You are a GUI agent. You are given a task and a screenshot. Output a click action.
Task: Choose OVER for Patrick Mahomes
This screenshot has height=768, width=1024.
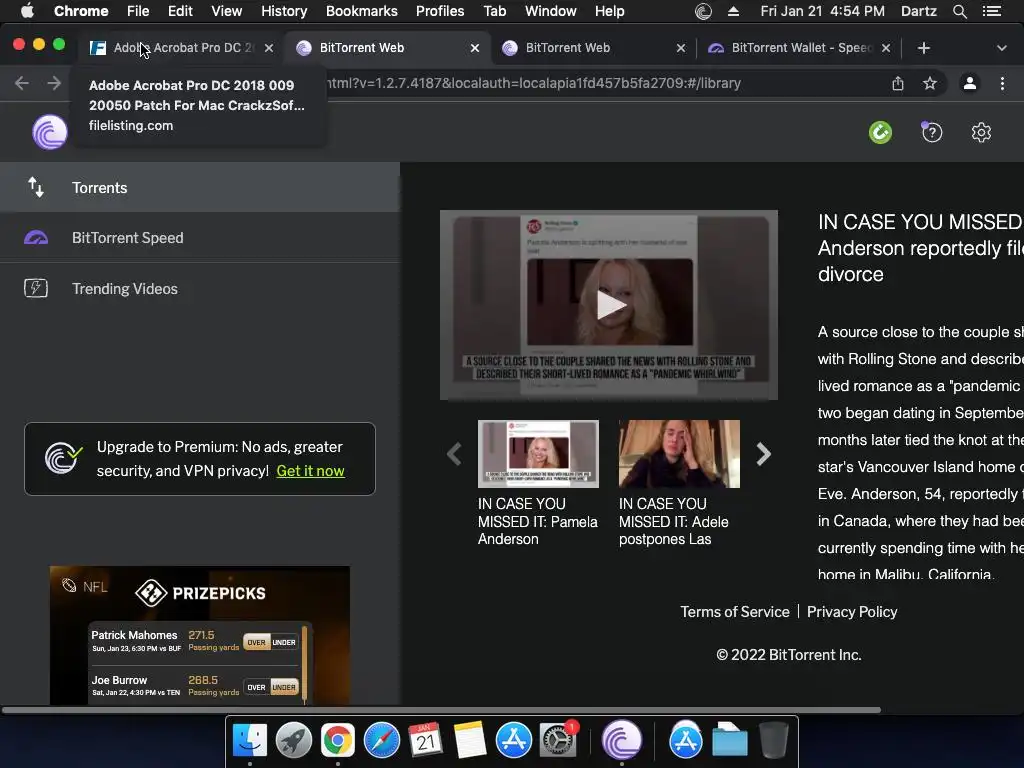tap(256, 642)
